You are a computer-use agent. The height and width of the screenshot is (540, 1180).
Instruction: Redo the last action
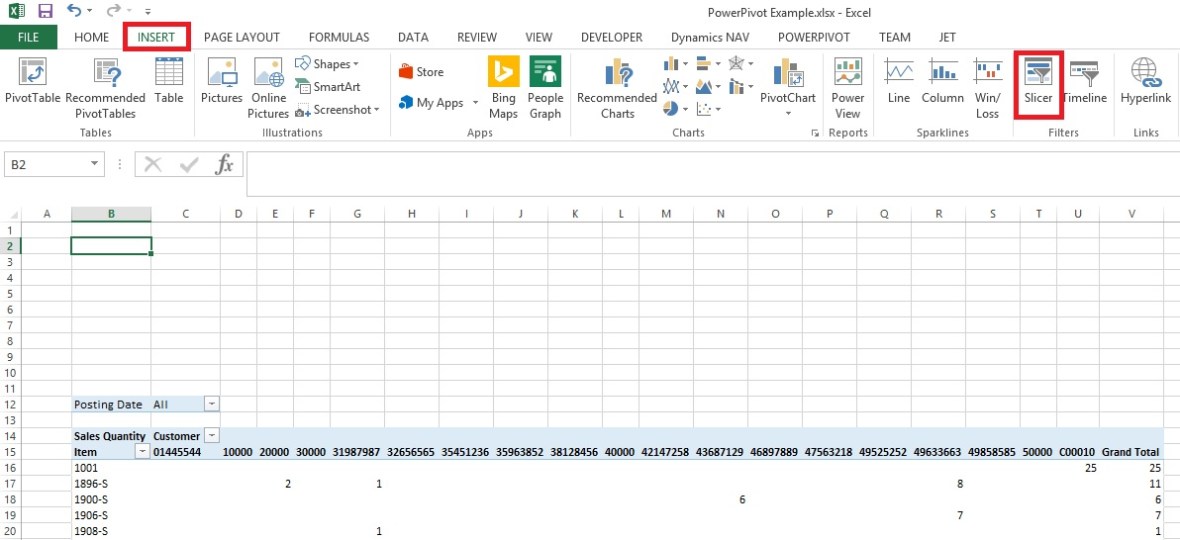[114, 11]
